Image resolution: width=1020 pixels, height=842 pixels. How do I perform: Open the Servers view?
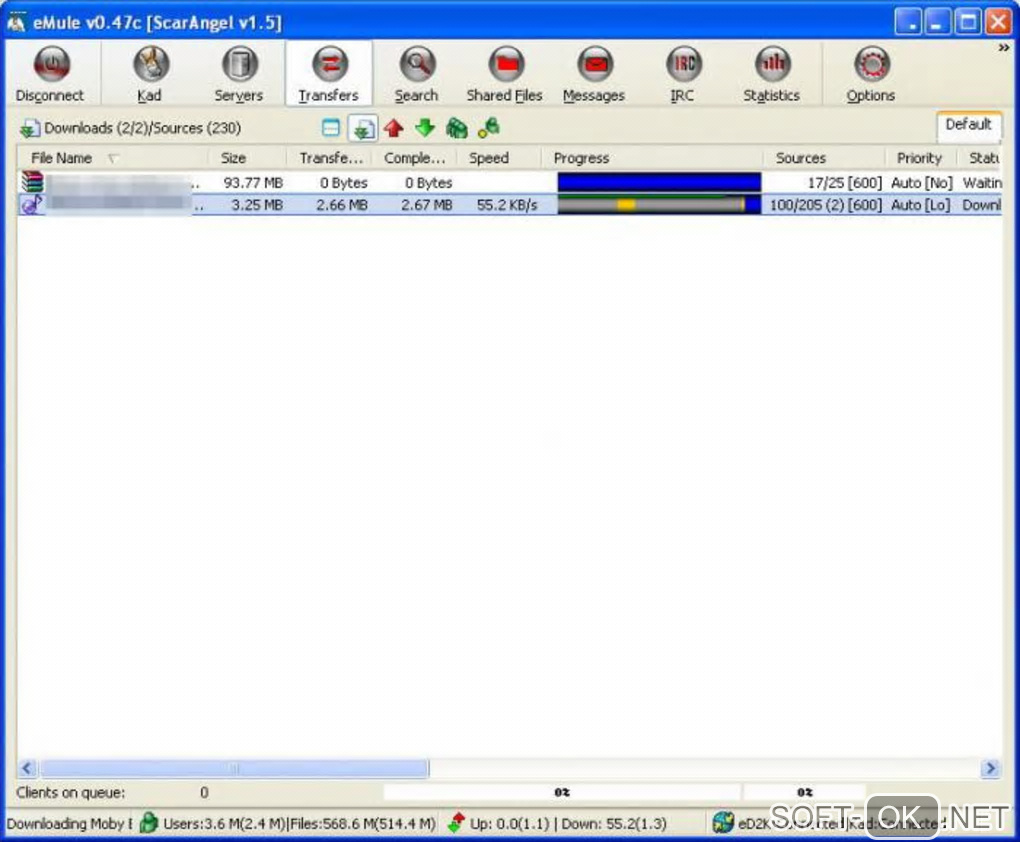click(x=239, y=74)
